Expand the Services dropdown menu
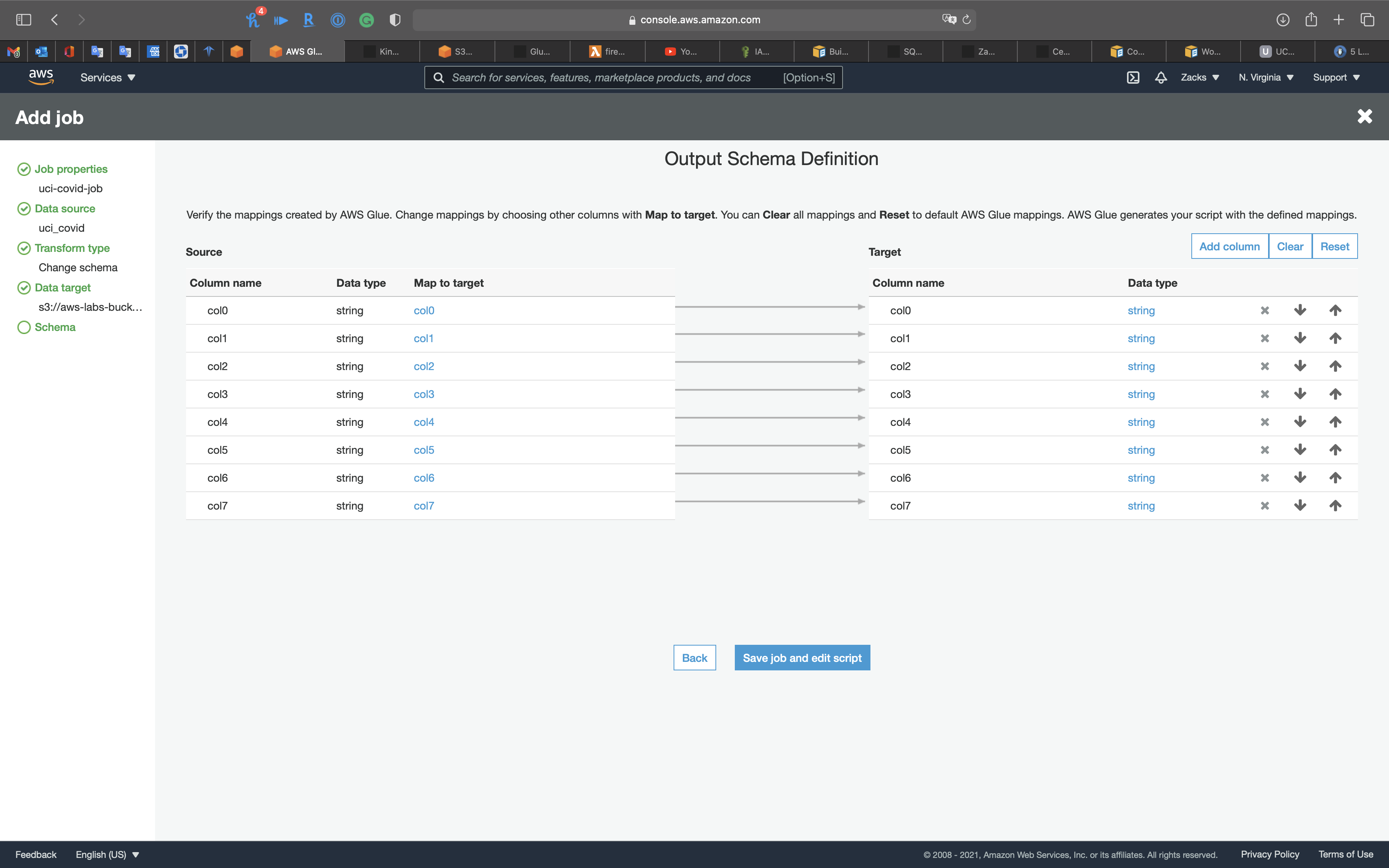This screenshot has width=1389, height=868. 107,77
